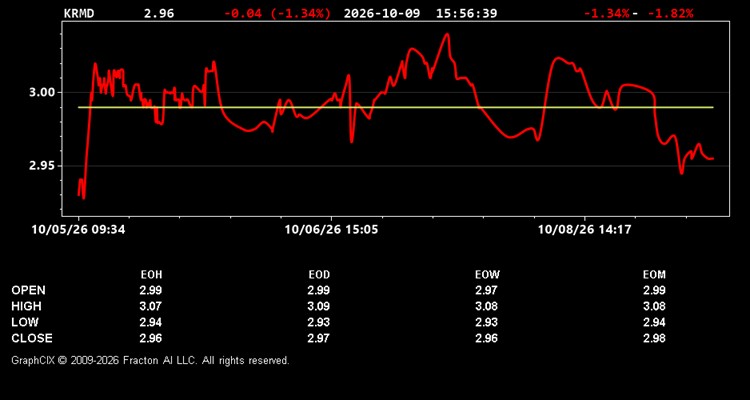Click the EOH column header
Image resolution: width=750 pixels, height=400 pixels.
point(151,275)
